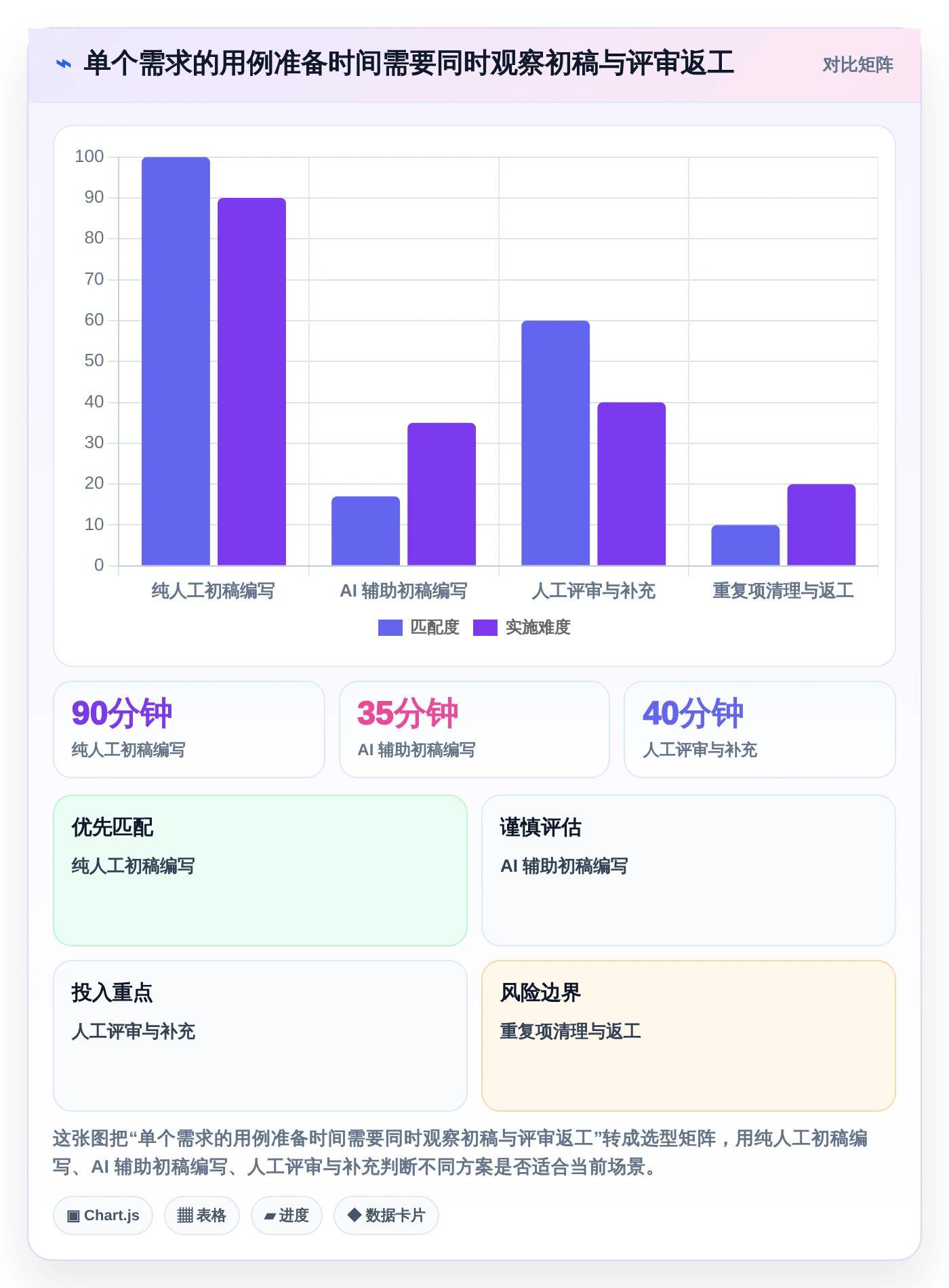Click the 对比矩阵 label in header

tap(857, 65)
